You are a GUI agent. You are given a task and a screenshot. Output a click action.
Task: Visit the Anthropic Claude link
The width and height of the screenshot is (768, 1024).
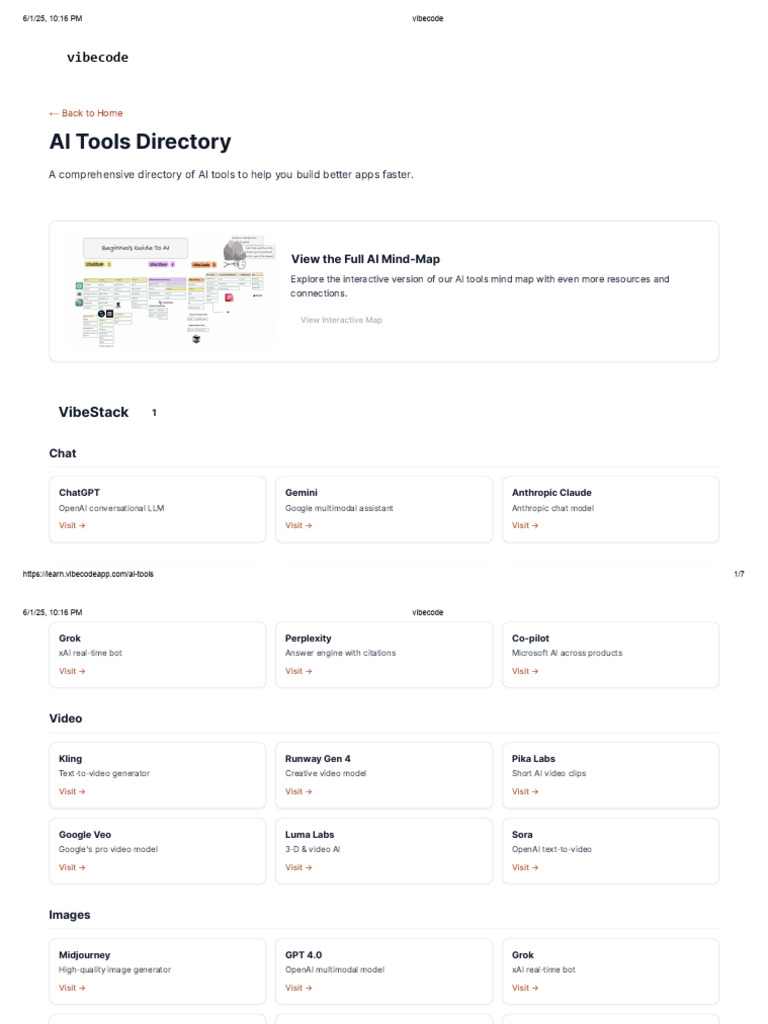525,525
